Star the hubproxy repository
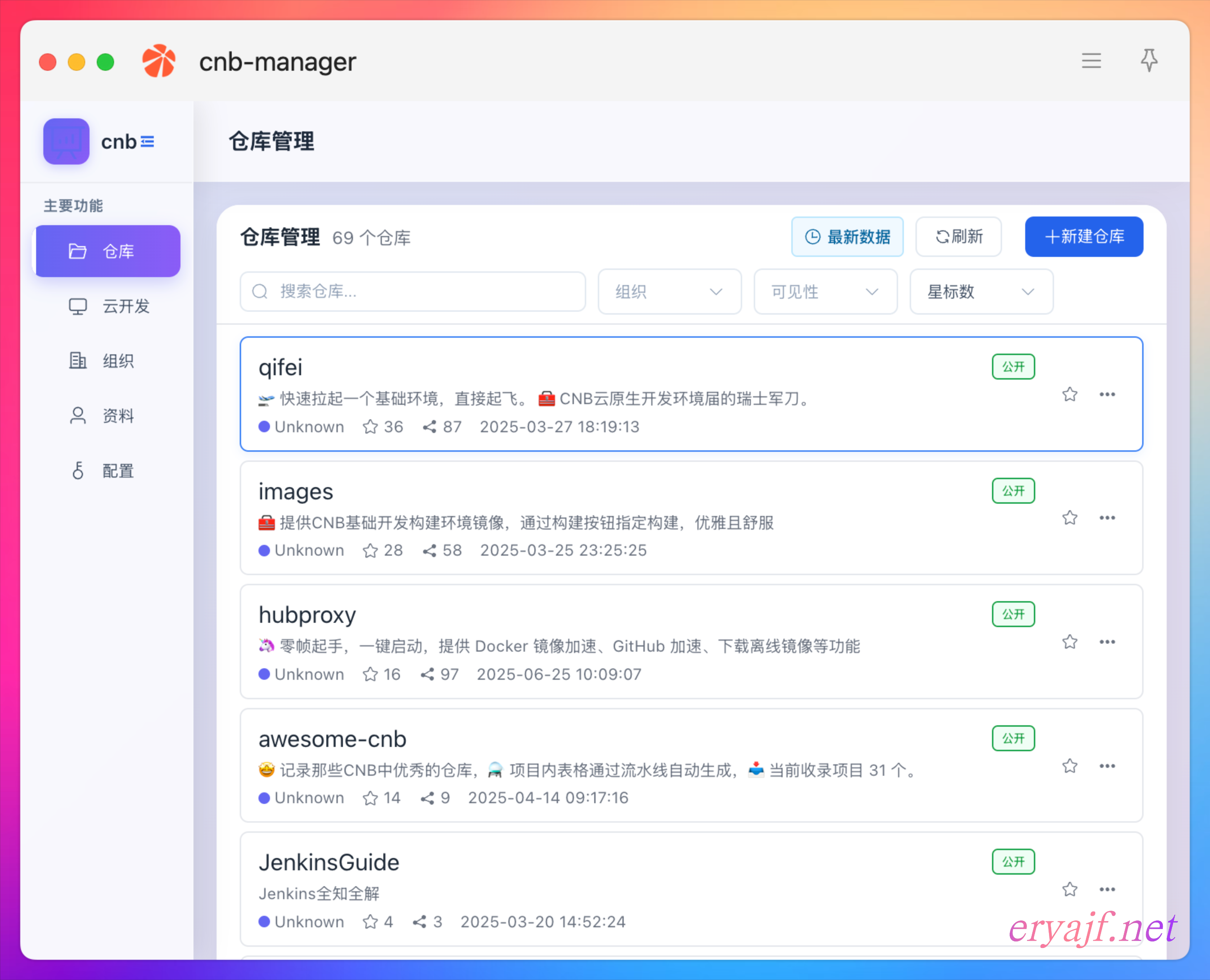This screenshot has width=1210, height=980. (x=1070, y=642)
